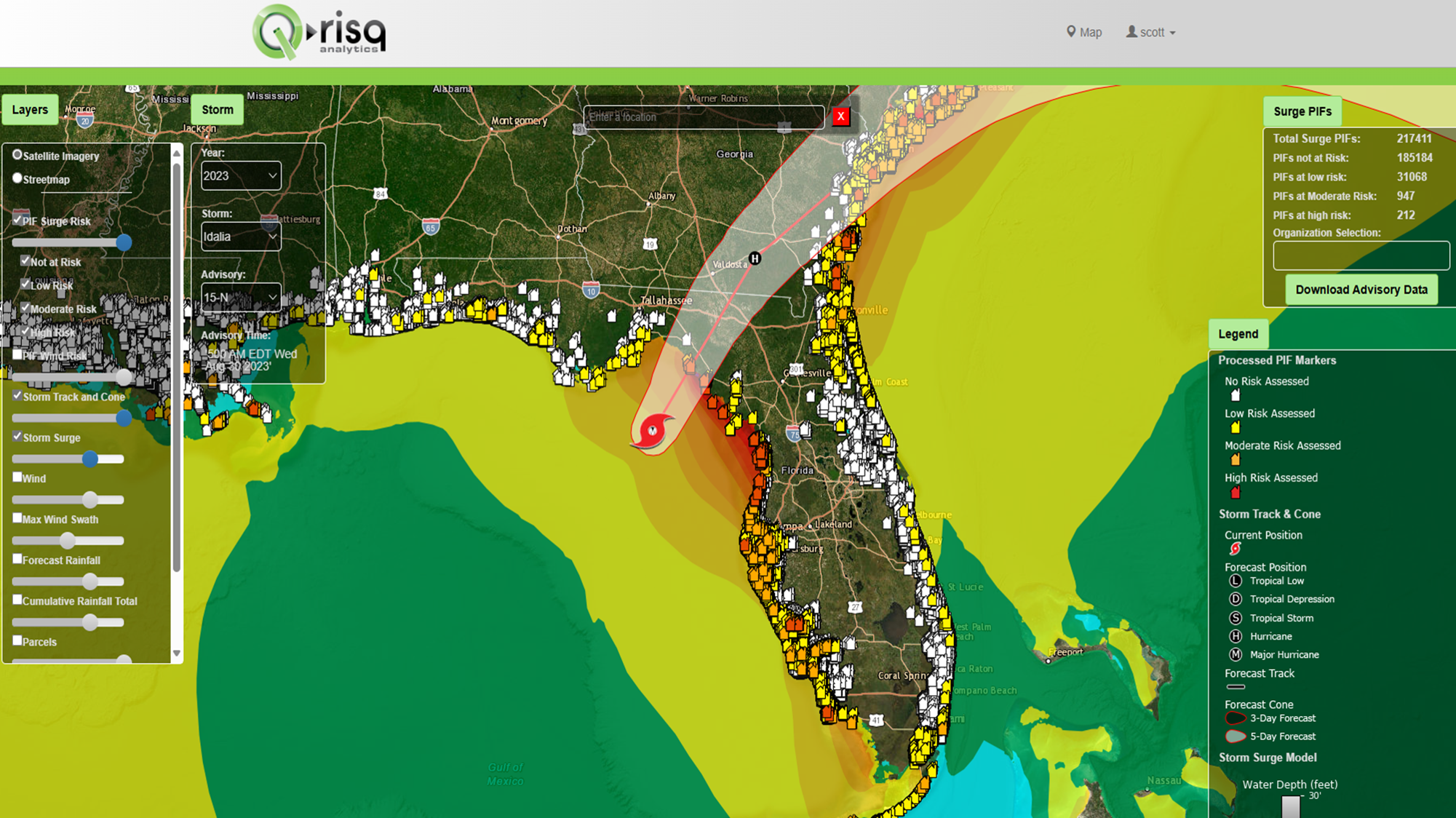1456x818 pixels.
Task: Click the red X button beside location search
Action: point(841,116)
